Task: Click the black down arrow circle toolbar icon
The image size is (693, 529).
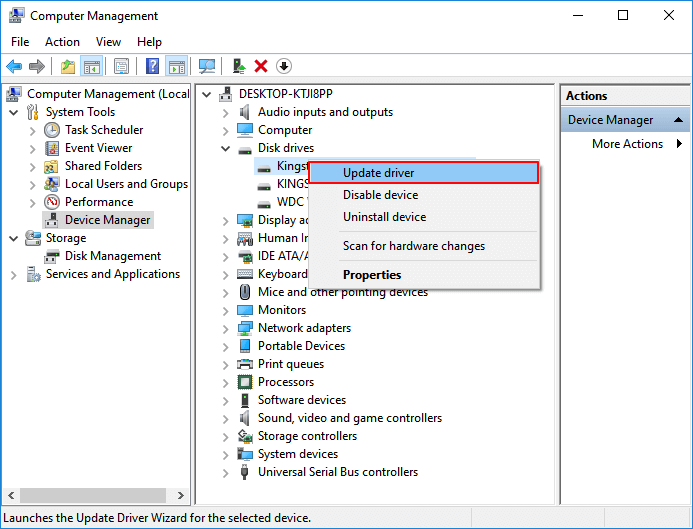Action: 284,66
